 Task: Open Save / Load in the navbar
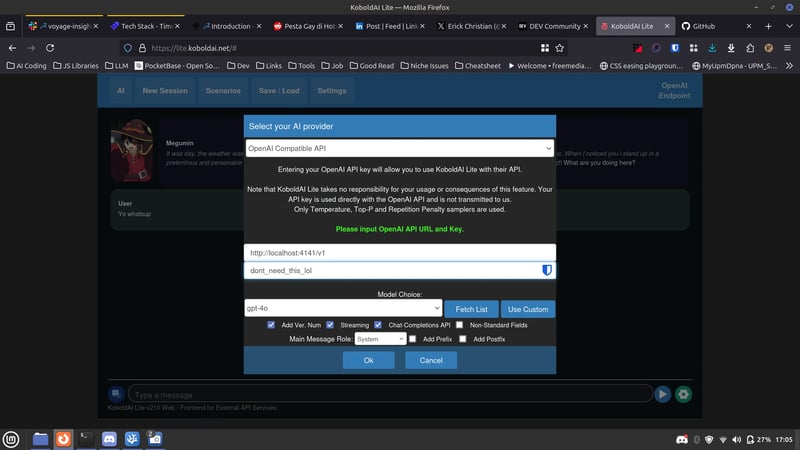click(279, 91)
